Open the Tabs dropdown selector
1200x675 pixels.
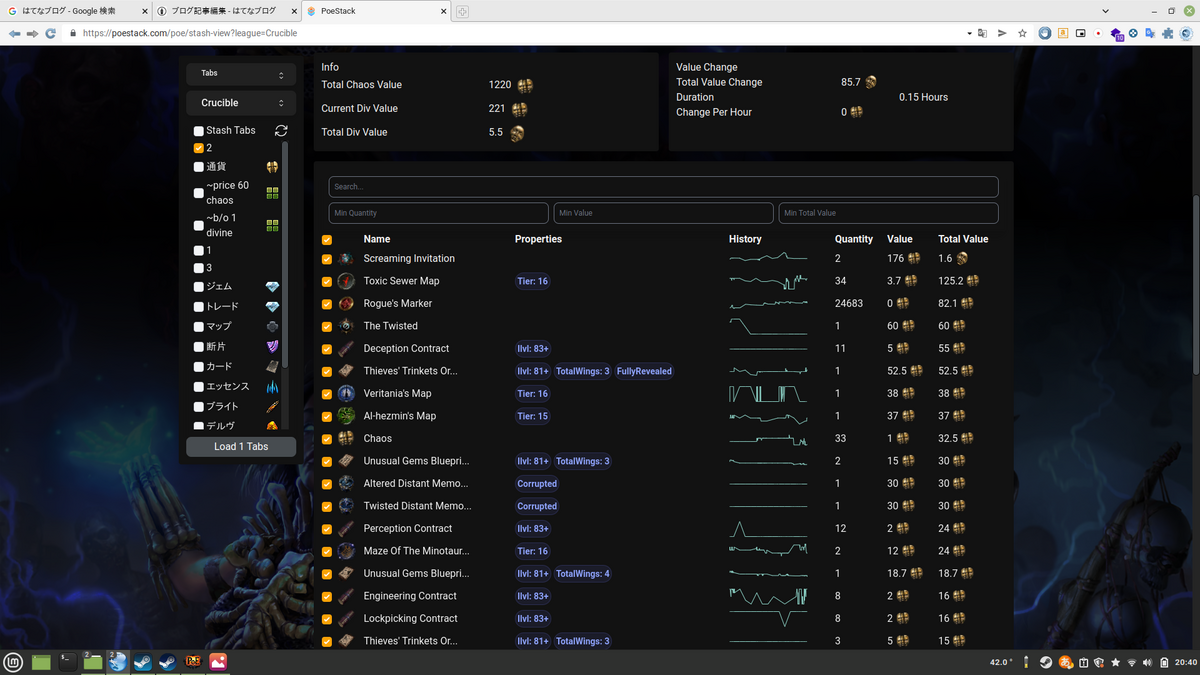coord(241,74)
